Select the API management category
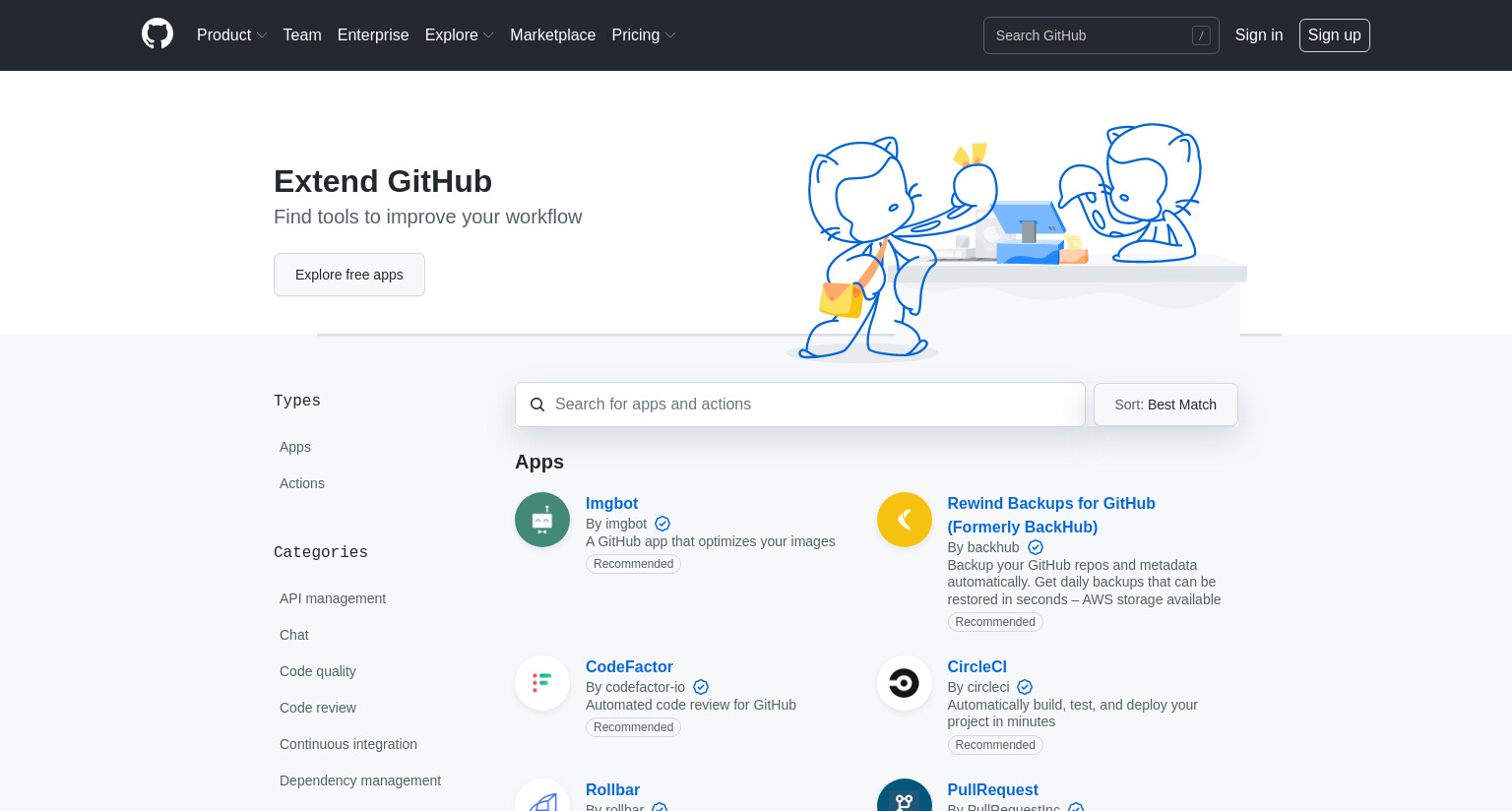Screen dimensions: 1512x811 pyautogui.click(x=333, y=598)
